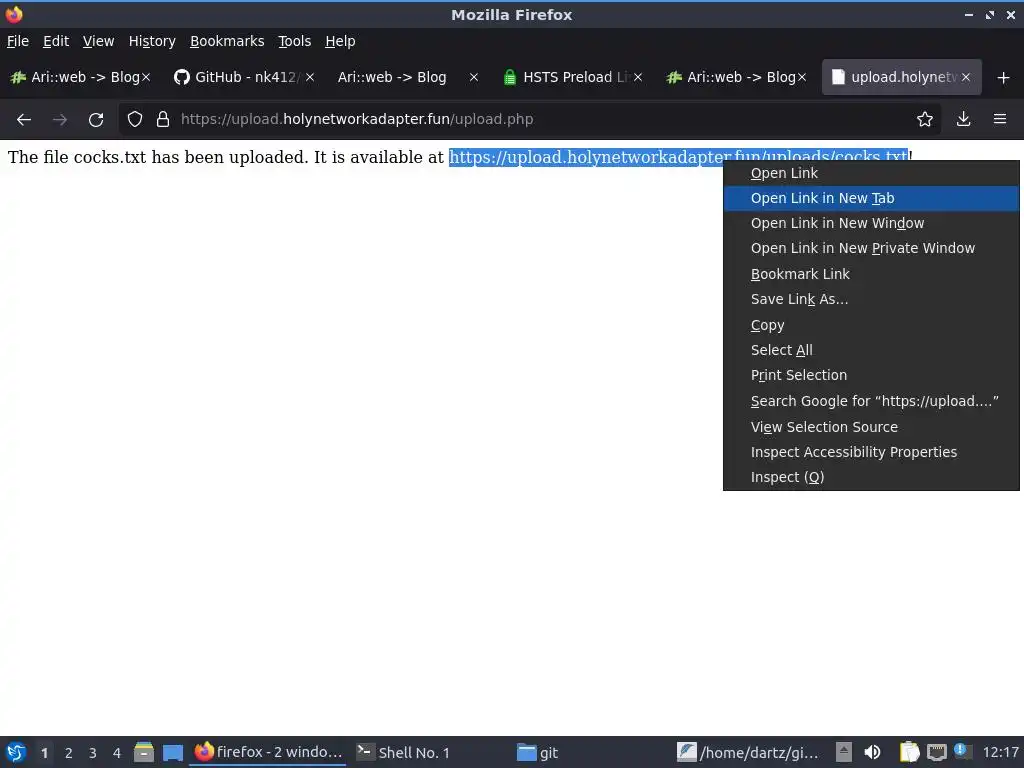Reload the current page
Screen dimensions: 1024x768
pos(96,120)
